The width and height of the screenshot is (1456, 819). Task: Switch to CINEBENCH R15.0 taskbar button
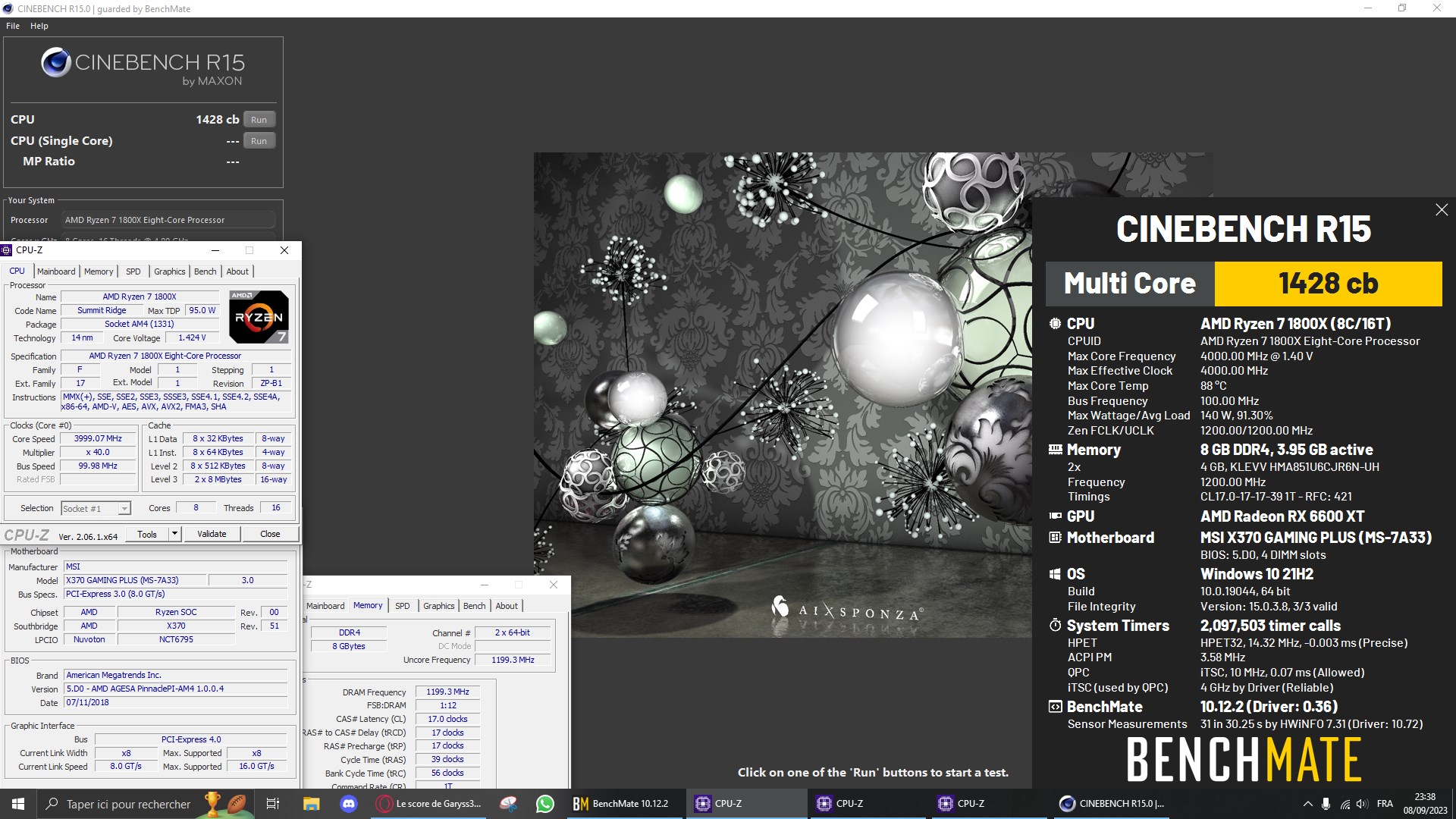pyautogui.click(x=1112, y=804)
